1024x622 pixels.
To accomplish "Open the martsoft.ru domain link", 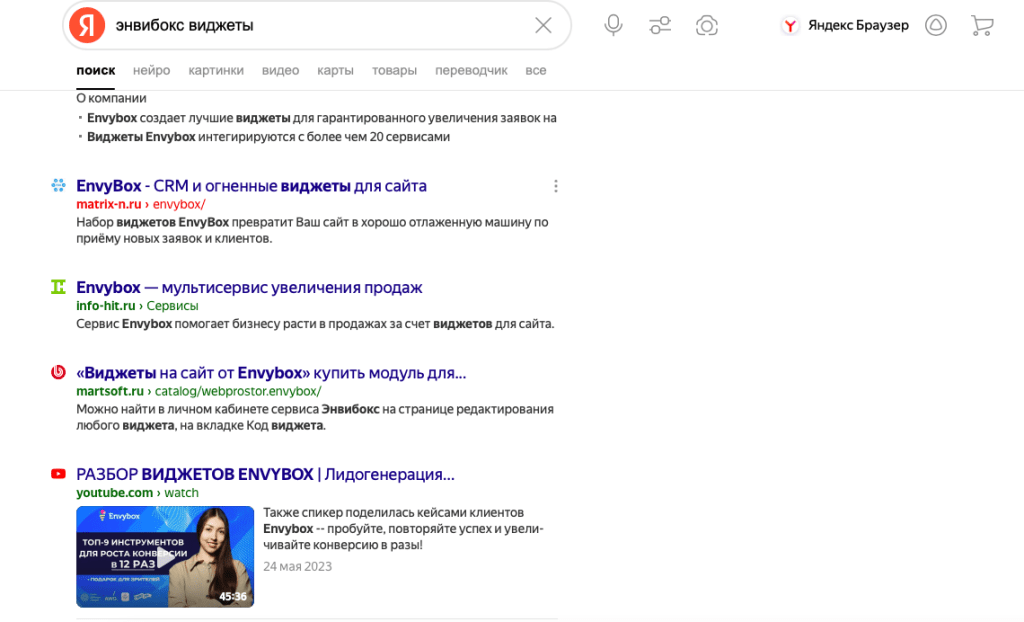I will [x=110, y=391].
